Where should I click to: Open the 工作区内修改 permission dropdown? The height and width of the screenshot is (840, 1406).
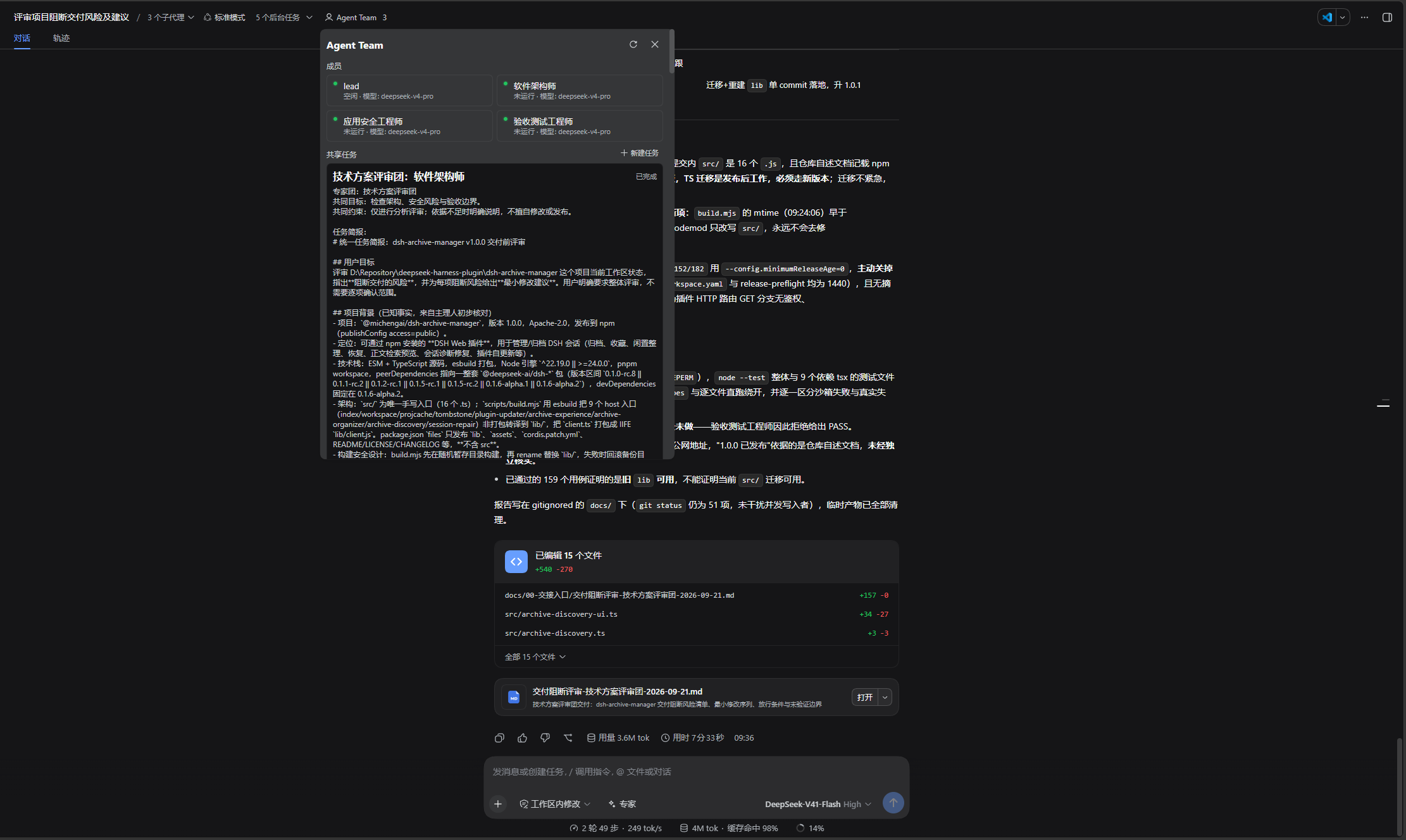click(x=555, y=803)
